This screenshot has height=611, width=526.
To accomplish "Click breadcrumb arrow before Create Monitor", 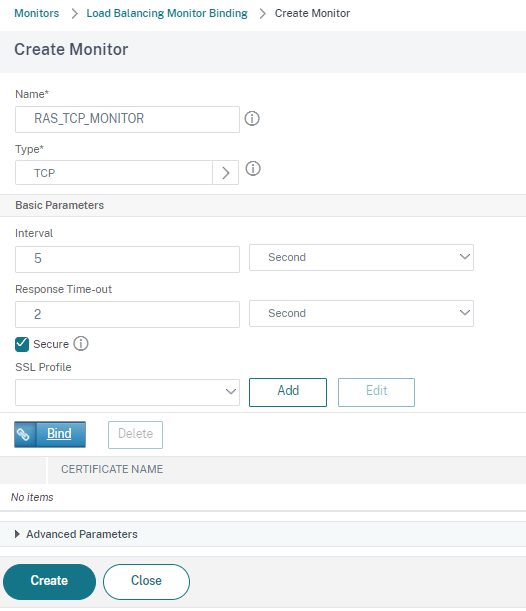I will coord(262,14).
